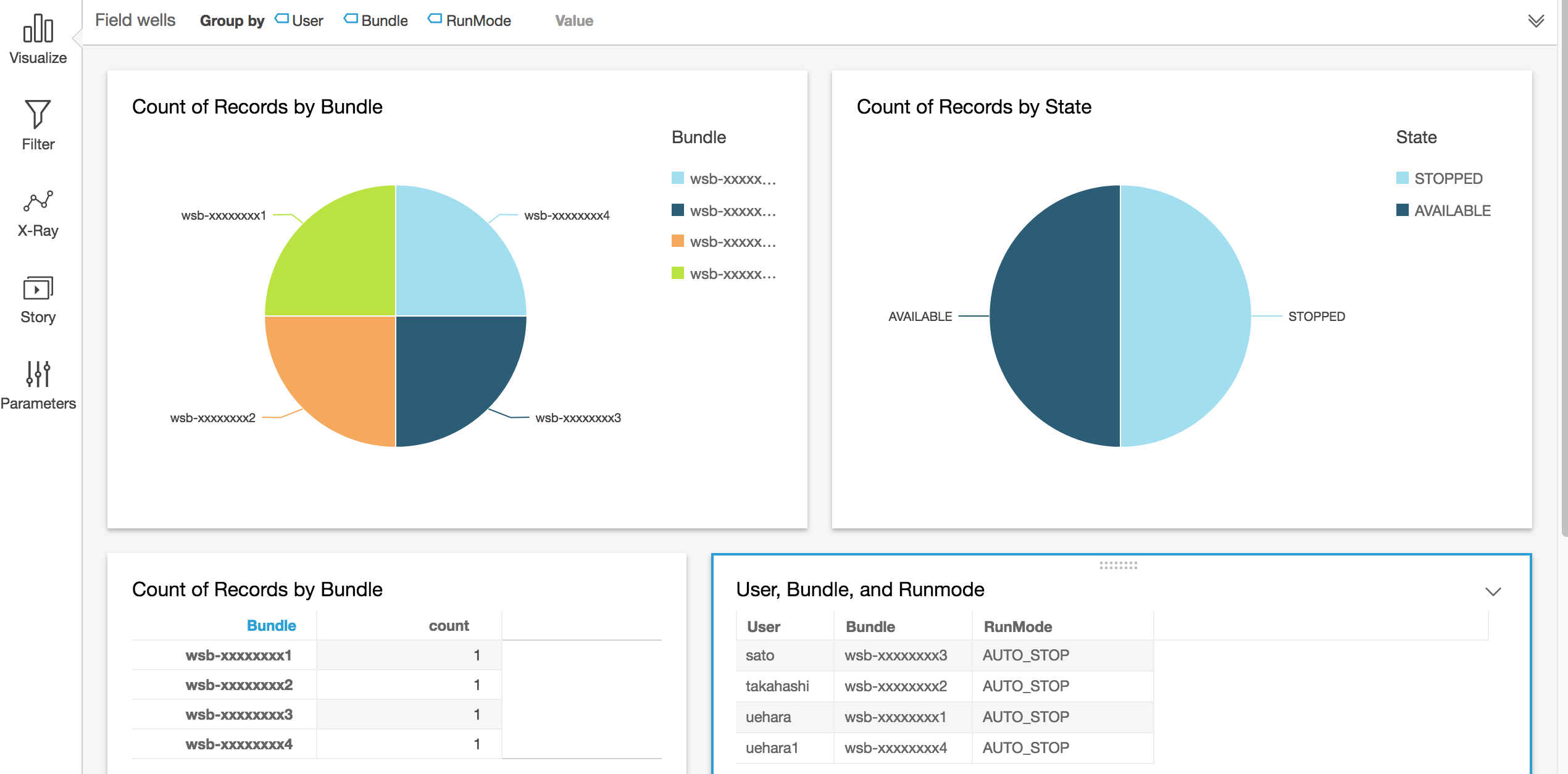
Task: Click the orange Bundle legend swatch
Action: click(x=678, y=241)
